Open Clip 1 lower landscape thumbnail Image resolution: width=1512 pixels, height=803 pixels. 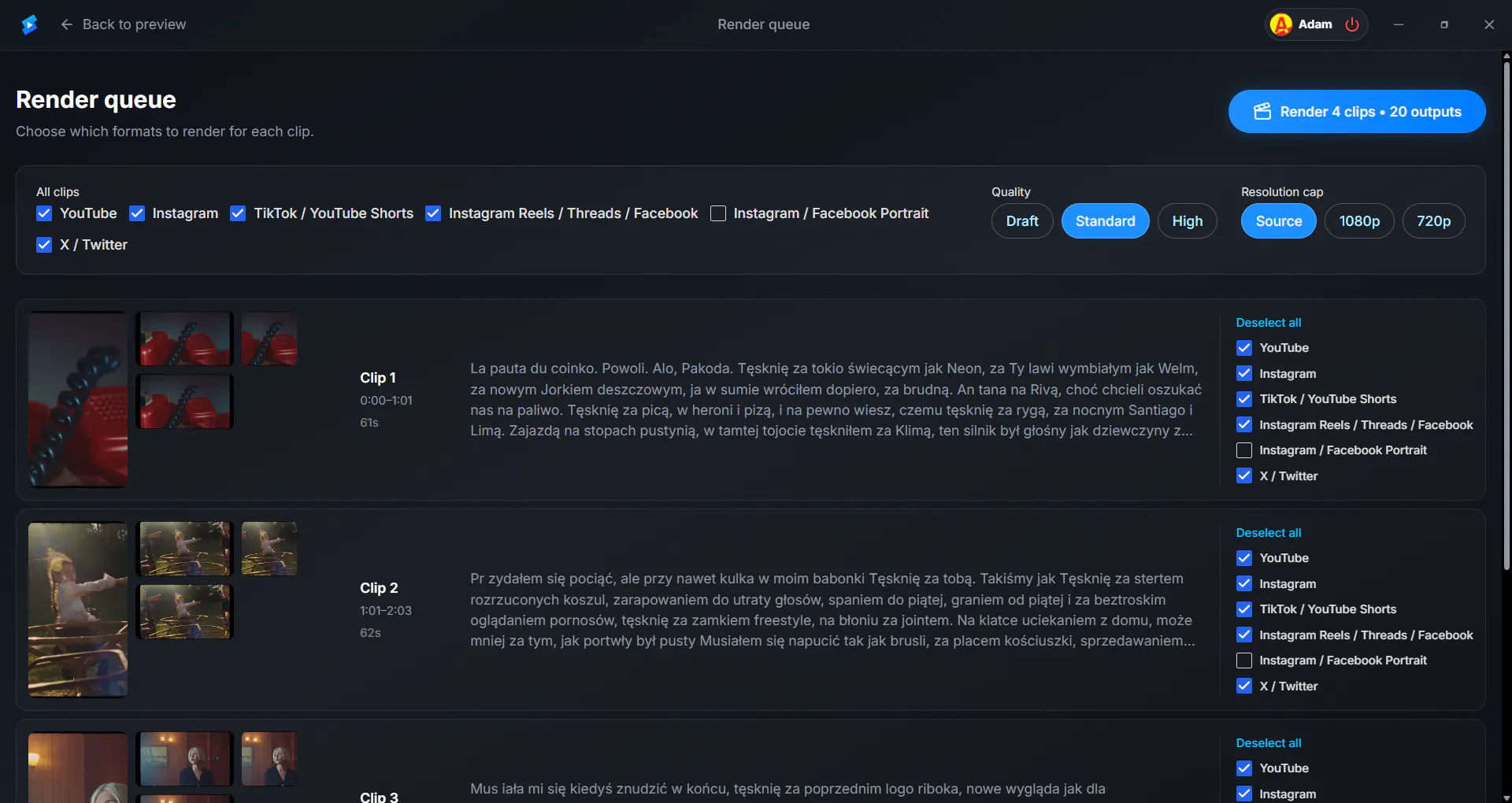[185, 401]
